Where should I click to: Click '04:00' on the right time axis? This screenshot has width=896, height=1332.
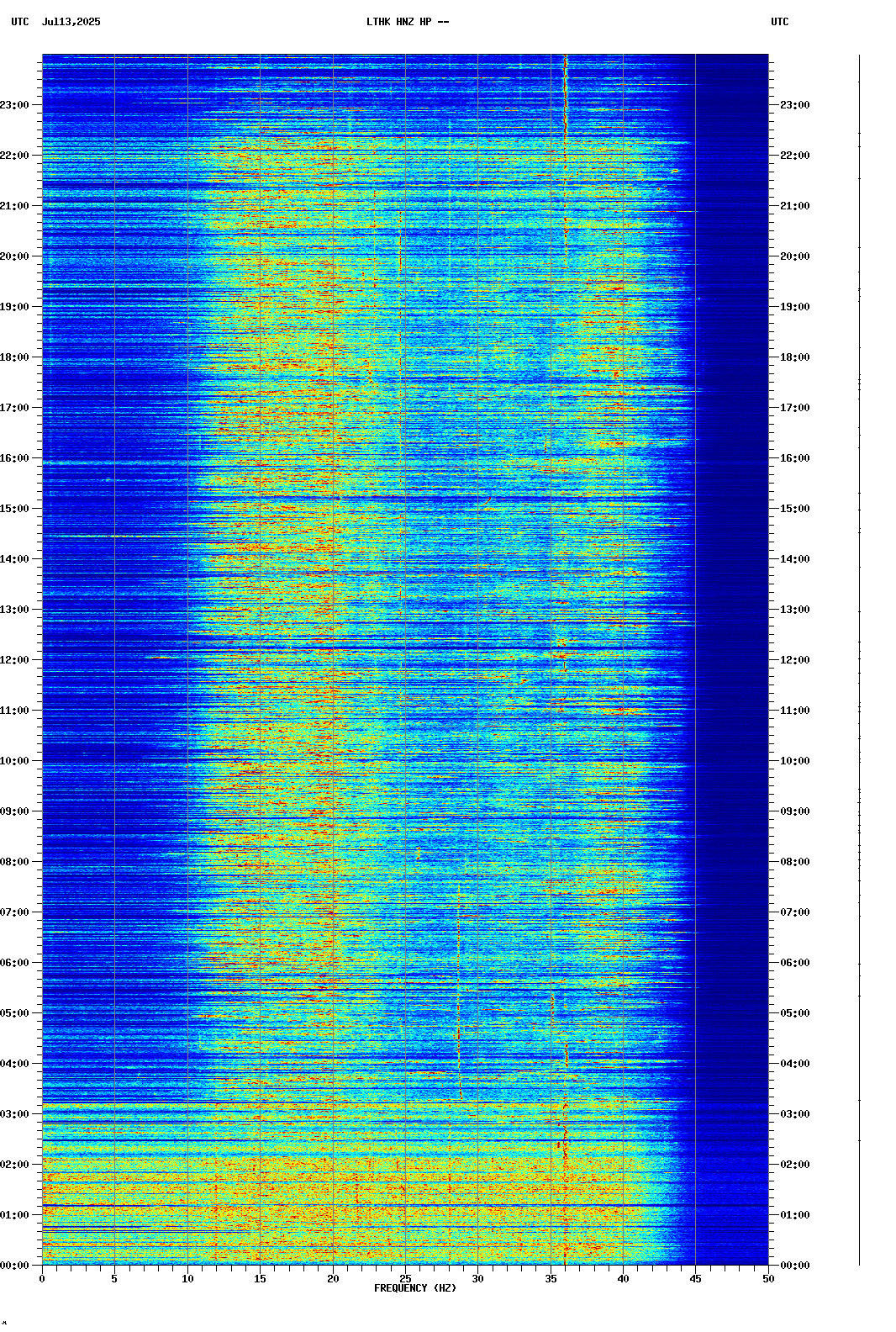click(795, 1064)
